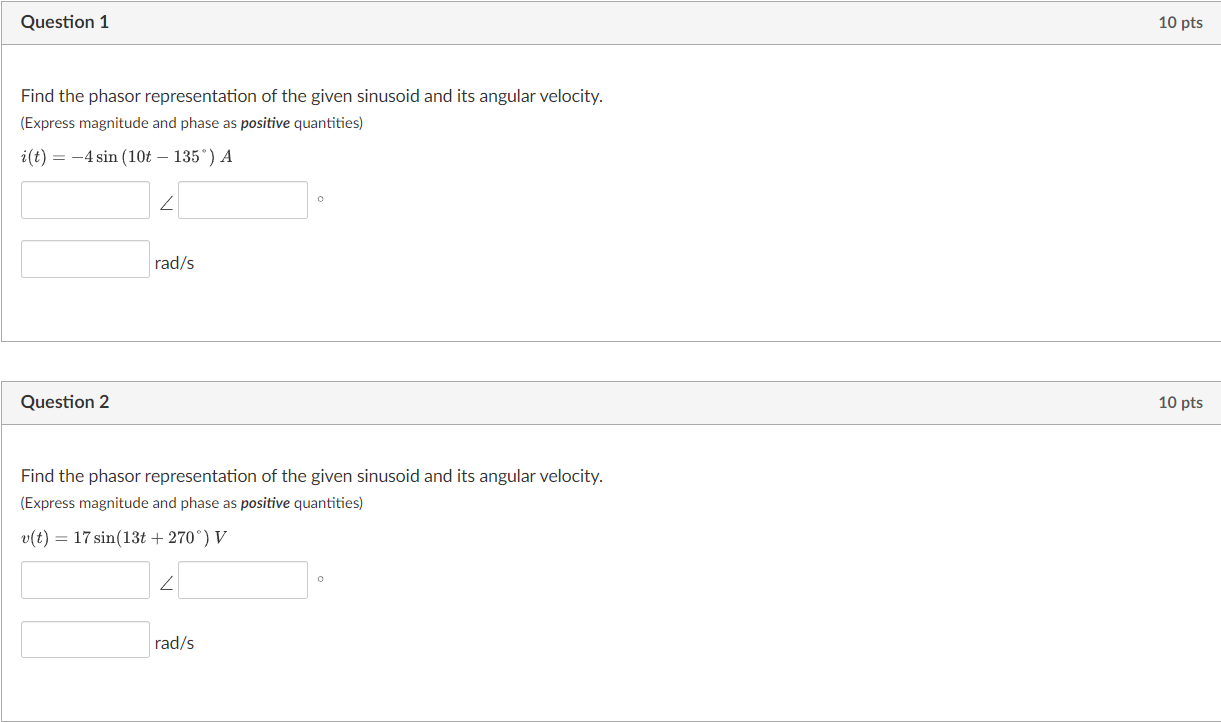The height and width of the screenshot is (722, 1221).
Task: Click the degree symbol in Question 2
Action: 319,578
